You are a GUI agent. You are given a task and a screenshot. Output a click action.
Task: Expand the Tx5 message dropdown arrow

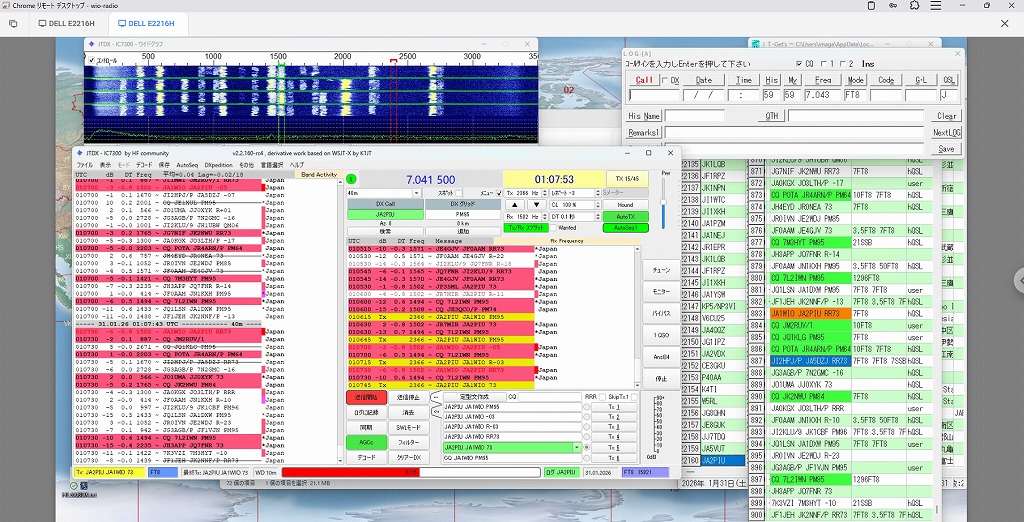tap(577, 447)
